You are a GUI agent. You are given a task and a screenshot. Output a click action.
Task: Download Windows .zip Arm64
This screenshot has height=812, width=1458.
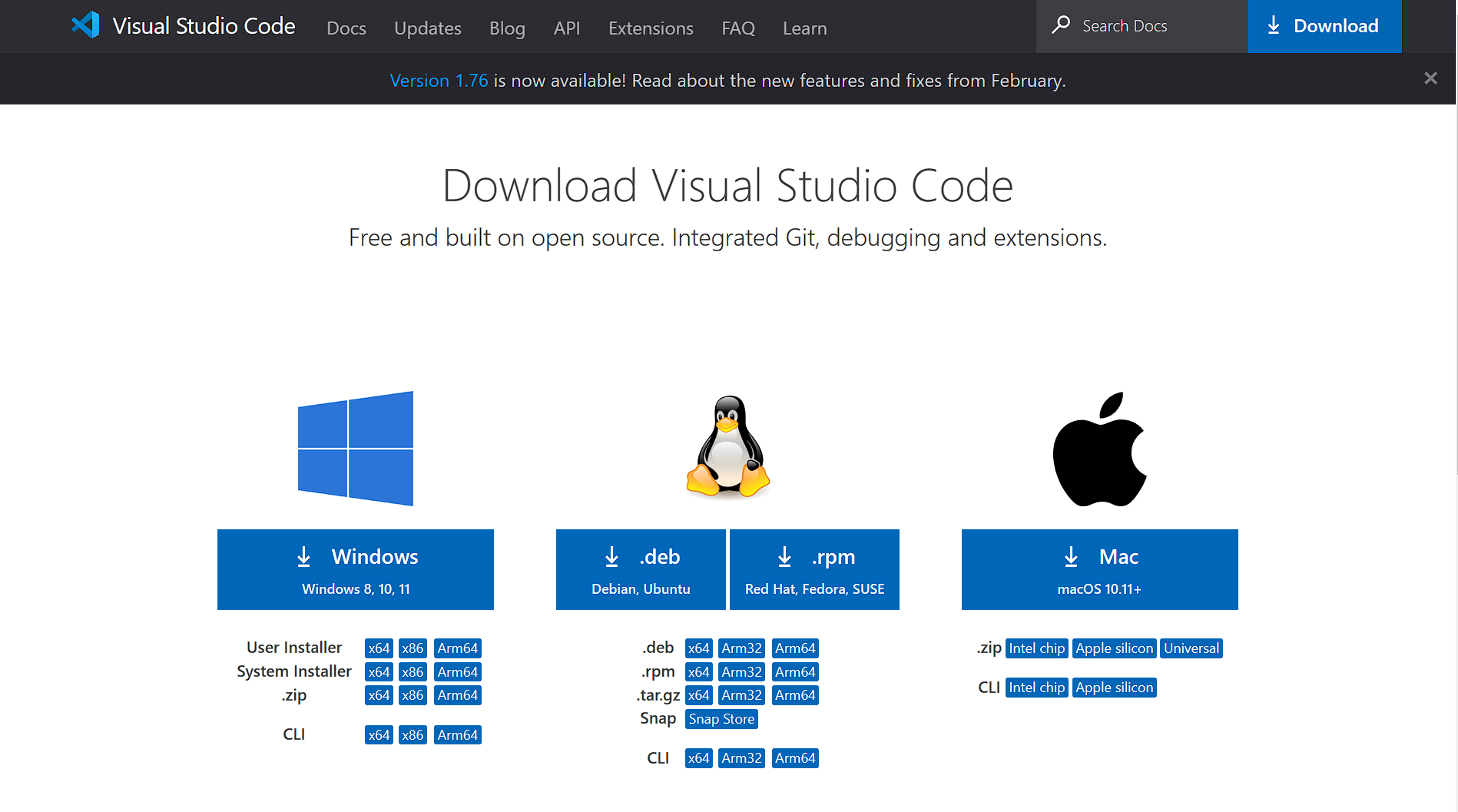[458, 695]
